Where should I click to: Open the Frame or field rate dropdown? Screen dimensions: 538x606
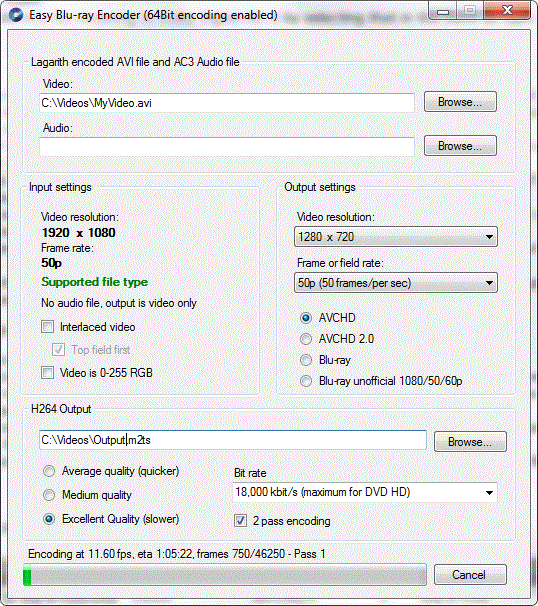click(x=396, y=283)
